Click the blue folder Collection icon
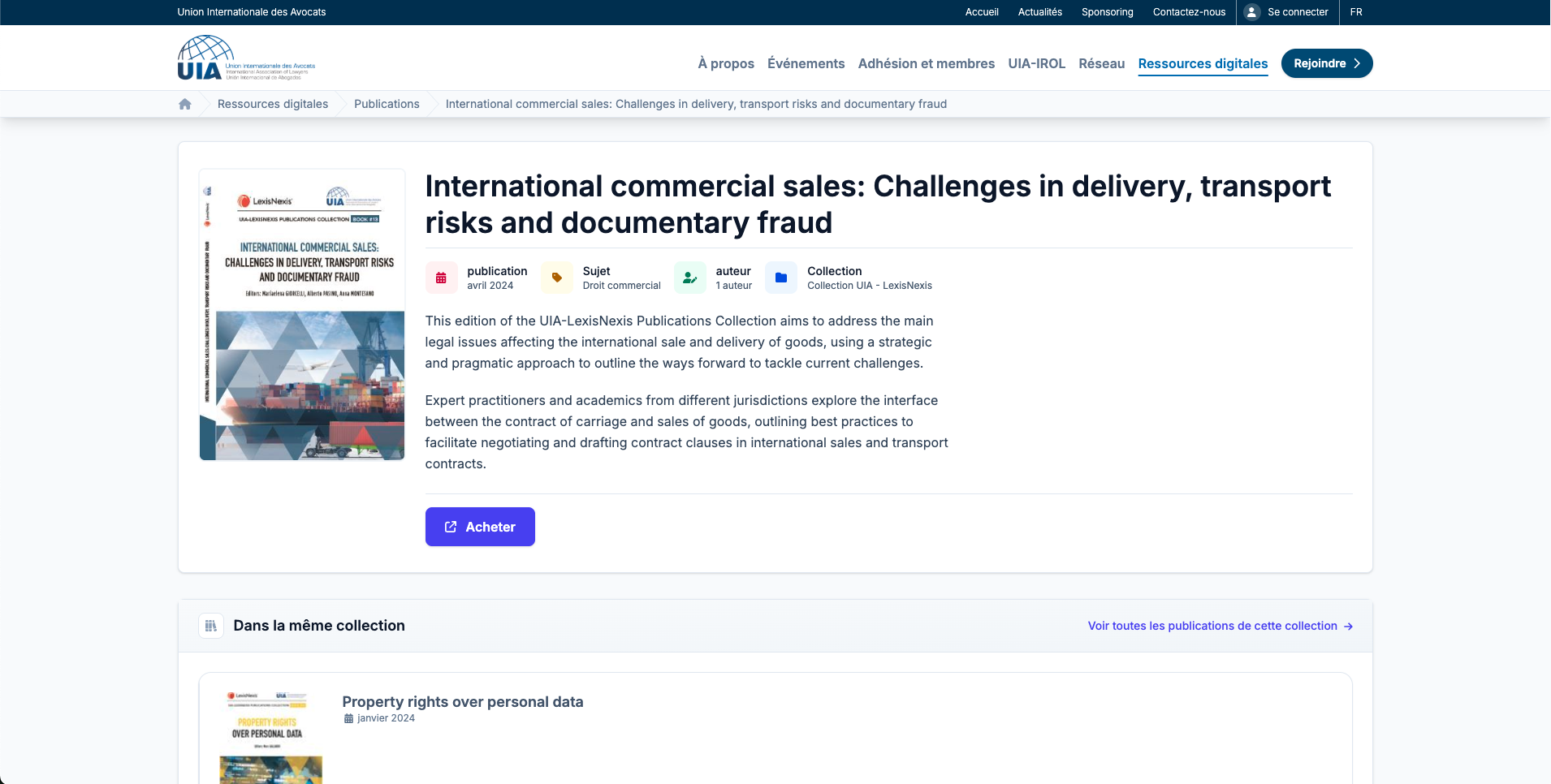This screenshot has height=784, width=1551. coord(781,278)
